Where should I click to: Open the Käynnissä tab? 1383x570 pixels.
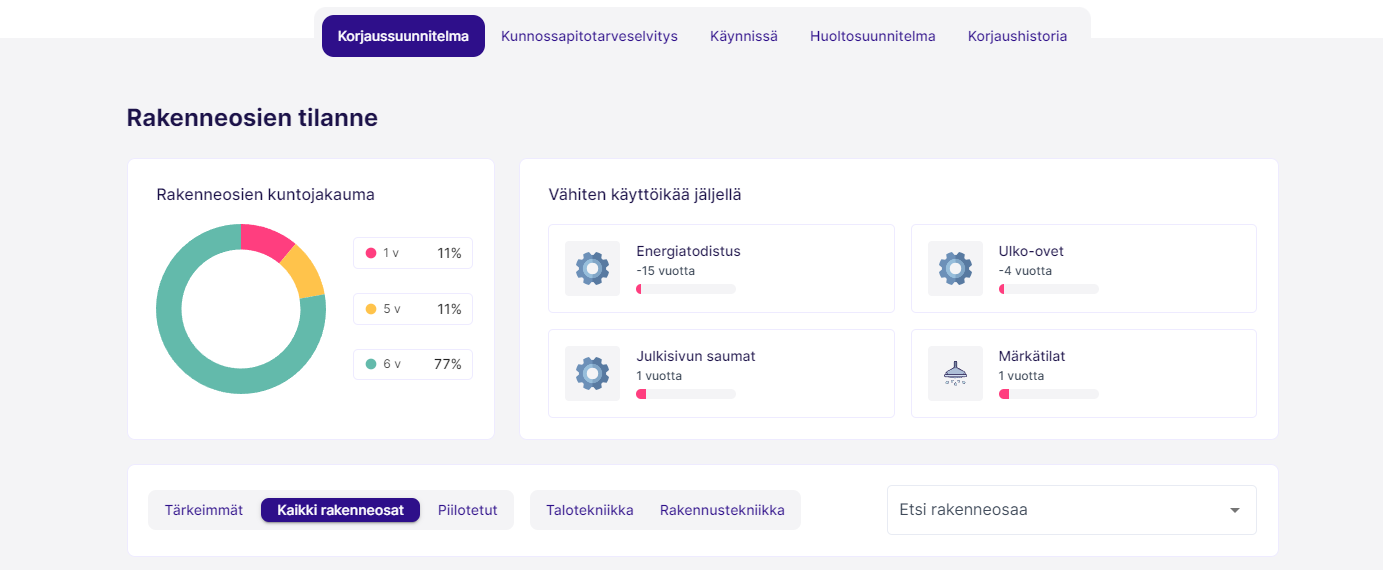click(744, 36)
